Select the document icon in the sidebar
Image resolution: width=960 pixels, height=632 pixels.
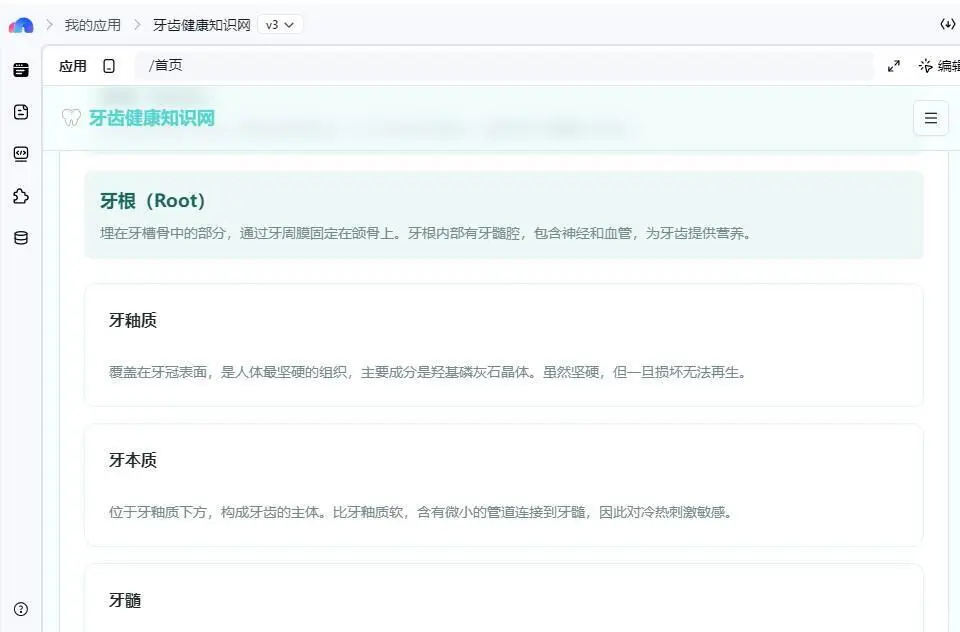point(20,112)
